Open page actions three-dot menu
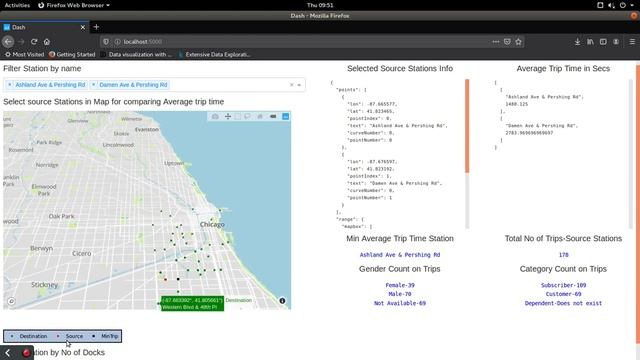This screenshot has height=360, width=640. pos(496,42)
